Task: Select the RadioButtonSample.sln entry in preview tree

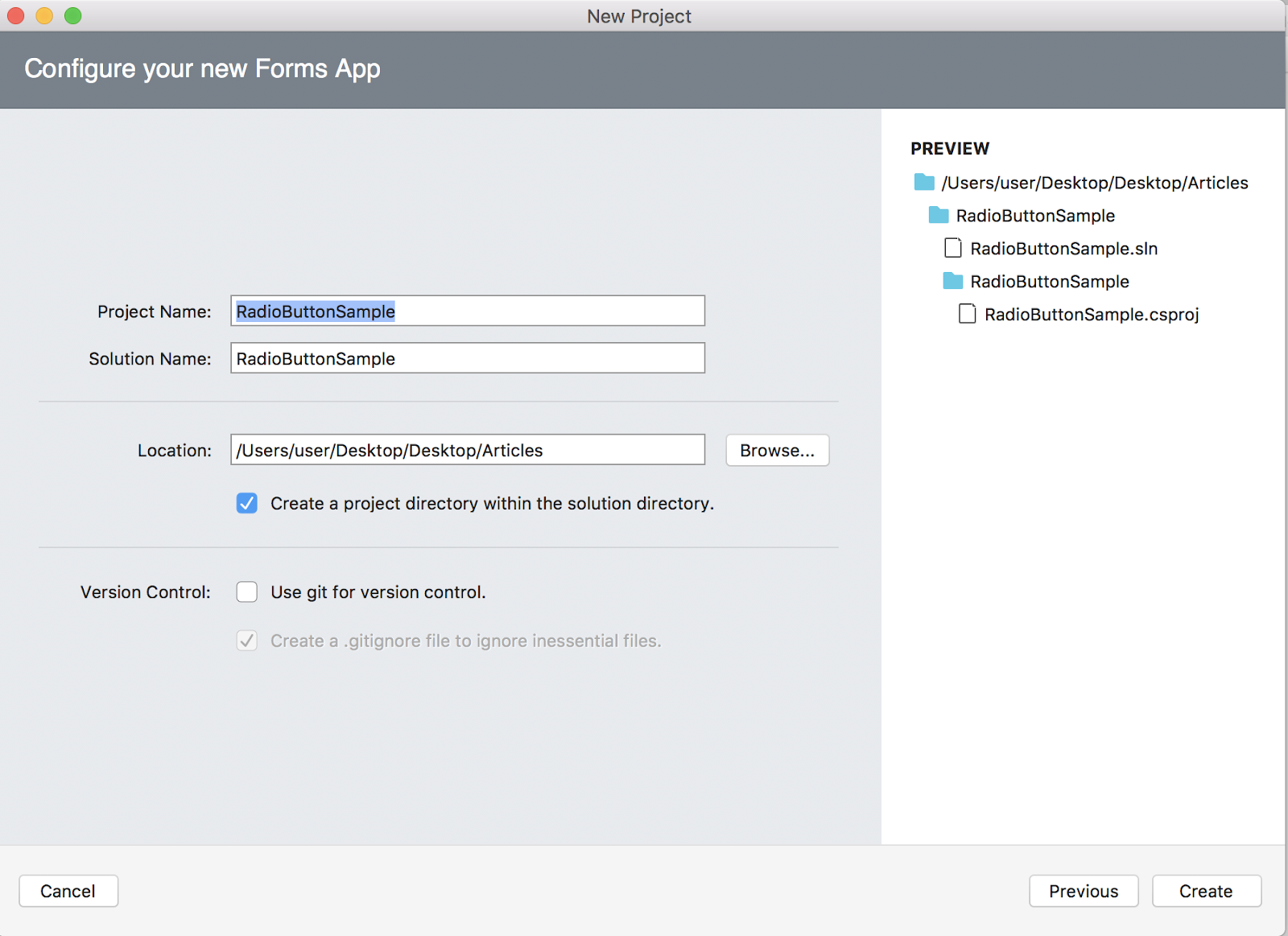Action: click(1063, 248)
